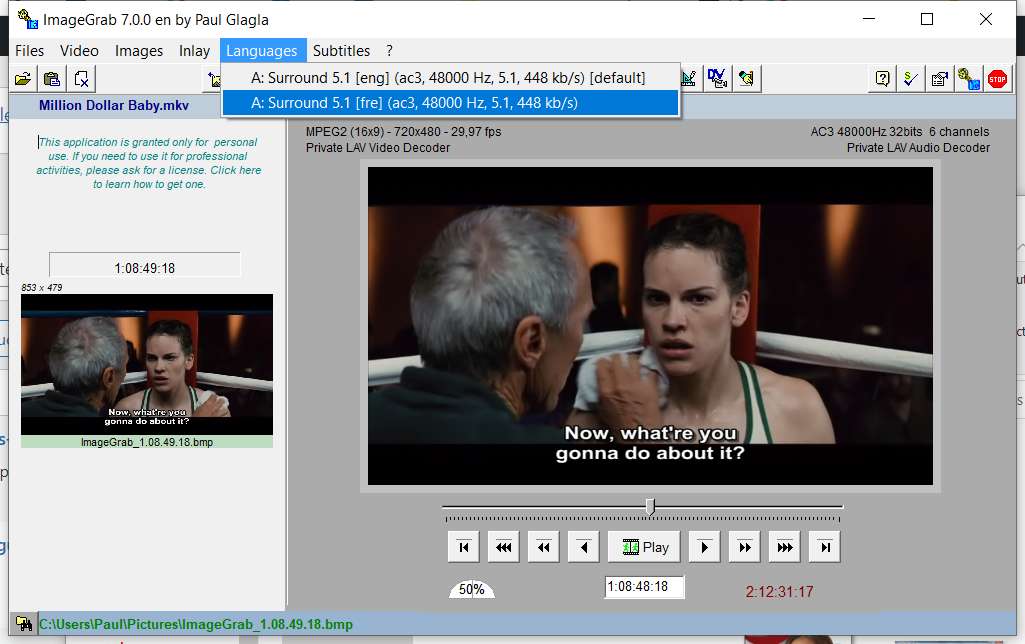Select Surround 5.1 [fre] audio track
This screenshot has width=1025, height=644.
[x=450, y=103]
